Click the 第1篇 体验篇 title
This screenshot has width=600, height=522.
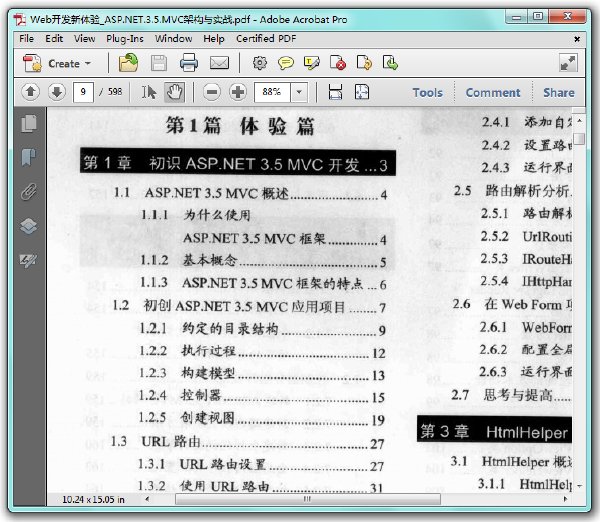(x=240, y=126)
